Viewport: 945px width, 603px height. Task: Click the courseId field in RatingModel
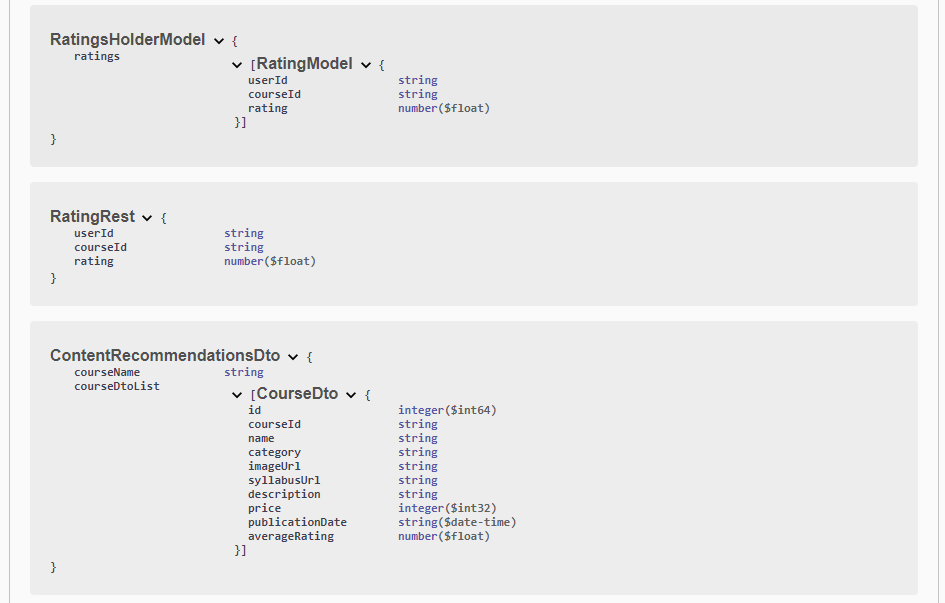click(274, 94)
